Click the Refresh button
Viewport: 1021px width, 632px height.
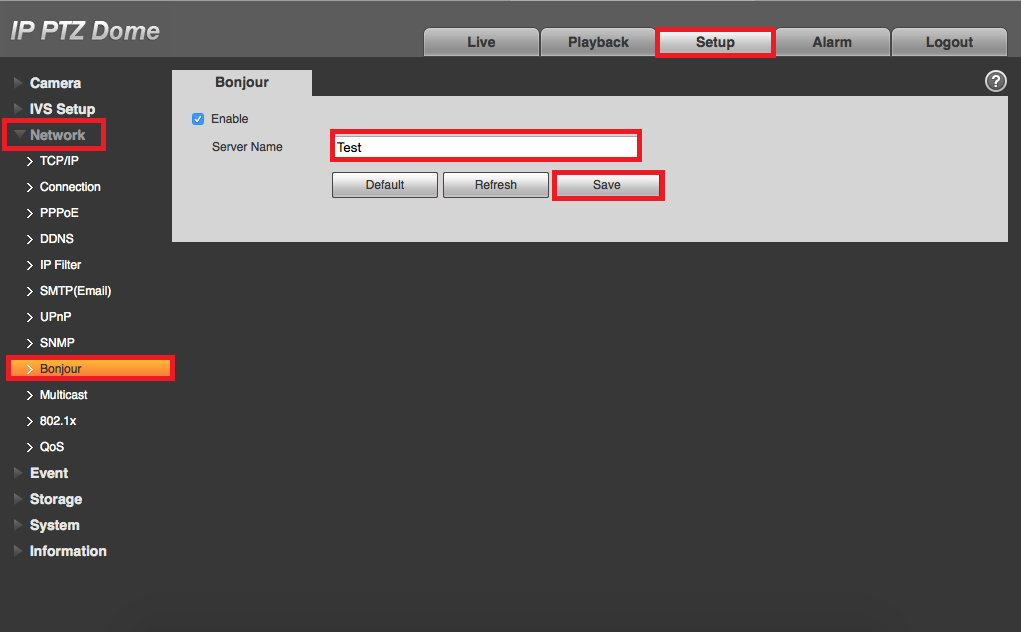click(x=496, y=185)
